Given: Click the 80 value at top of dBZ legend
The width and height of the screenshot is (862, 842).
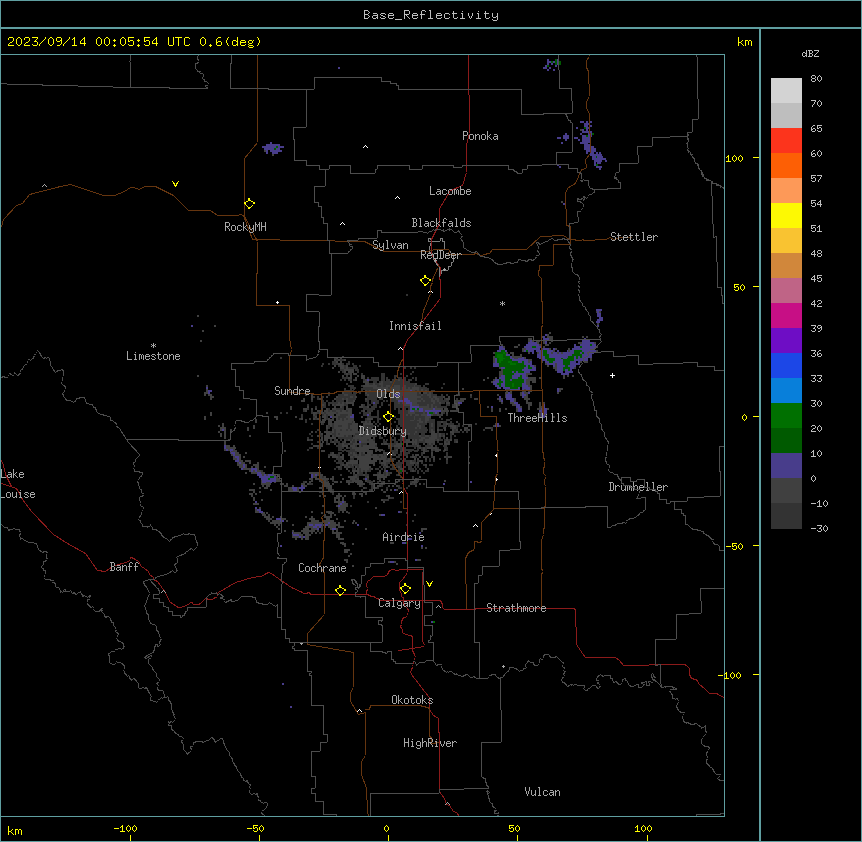Looking at the screenshot, I should pos(816,79).
